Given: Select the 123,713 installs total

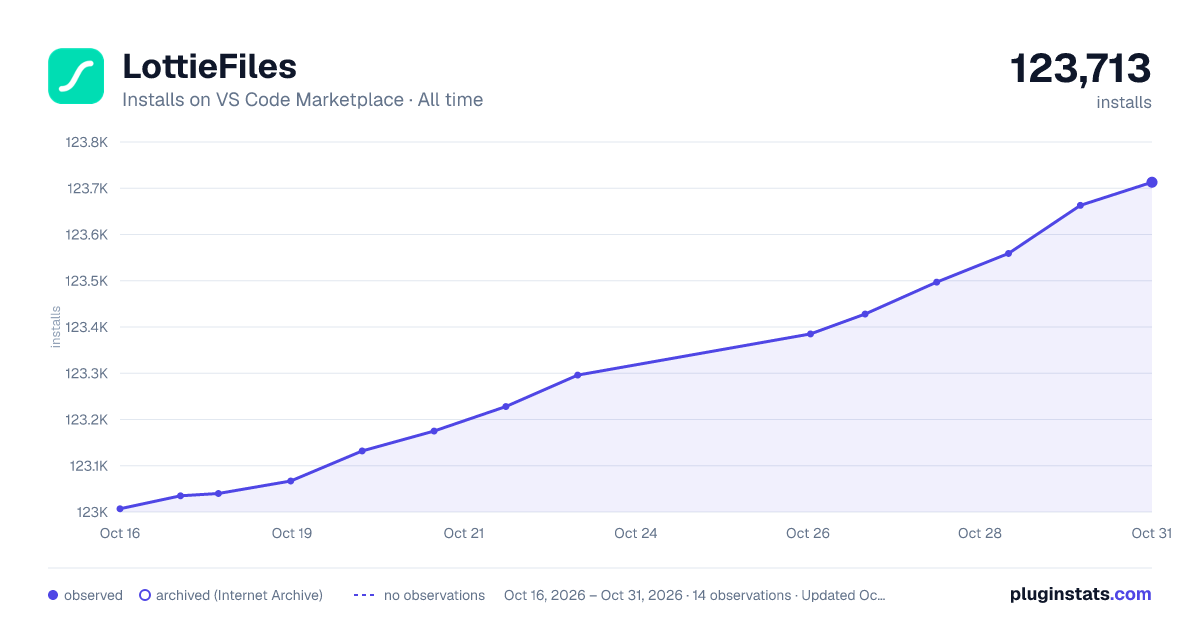Looking at the screenshot, I should (x=1080, y=69).
